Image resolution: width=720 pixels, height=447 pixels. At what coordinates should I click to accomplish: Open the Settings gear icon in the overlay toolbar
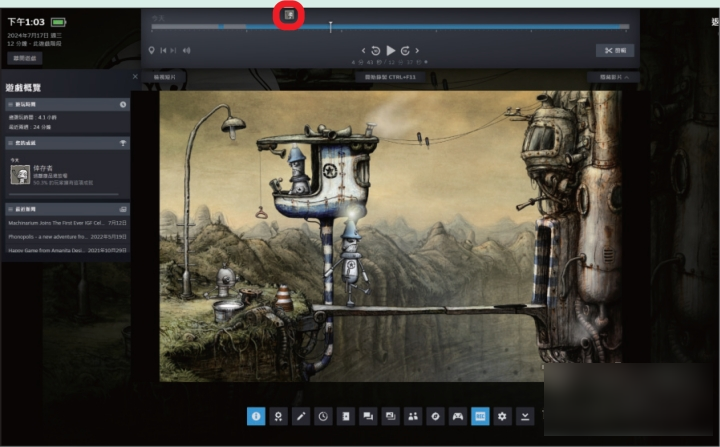(x=502, y=416)
